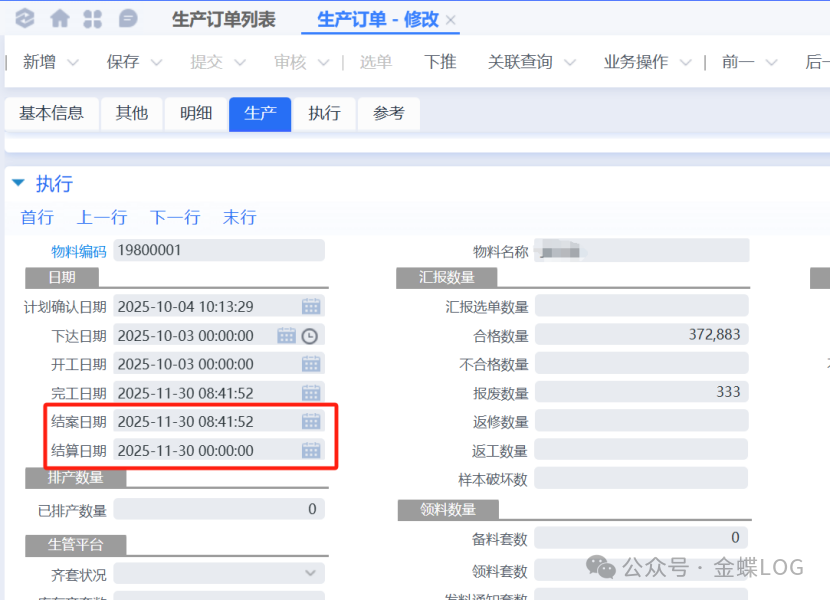Close the 生产订单 - 修改 tab
The height and width of the screenshot is (600, 830).
[x=451, y=20]
